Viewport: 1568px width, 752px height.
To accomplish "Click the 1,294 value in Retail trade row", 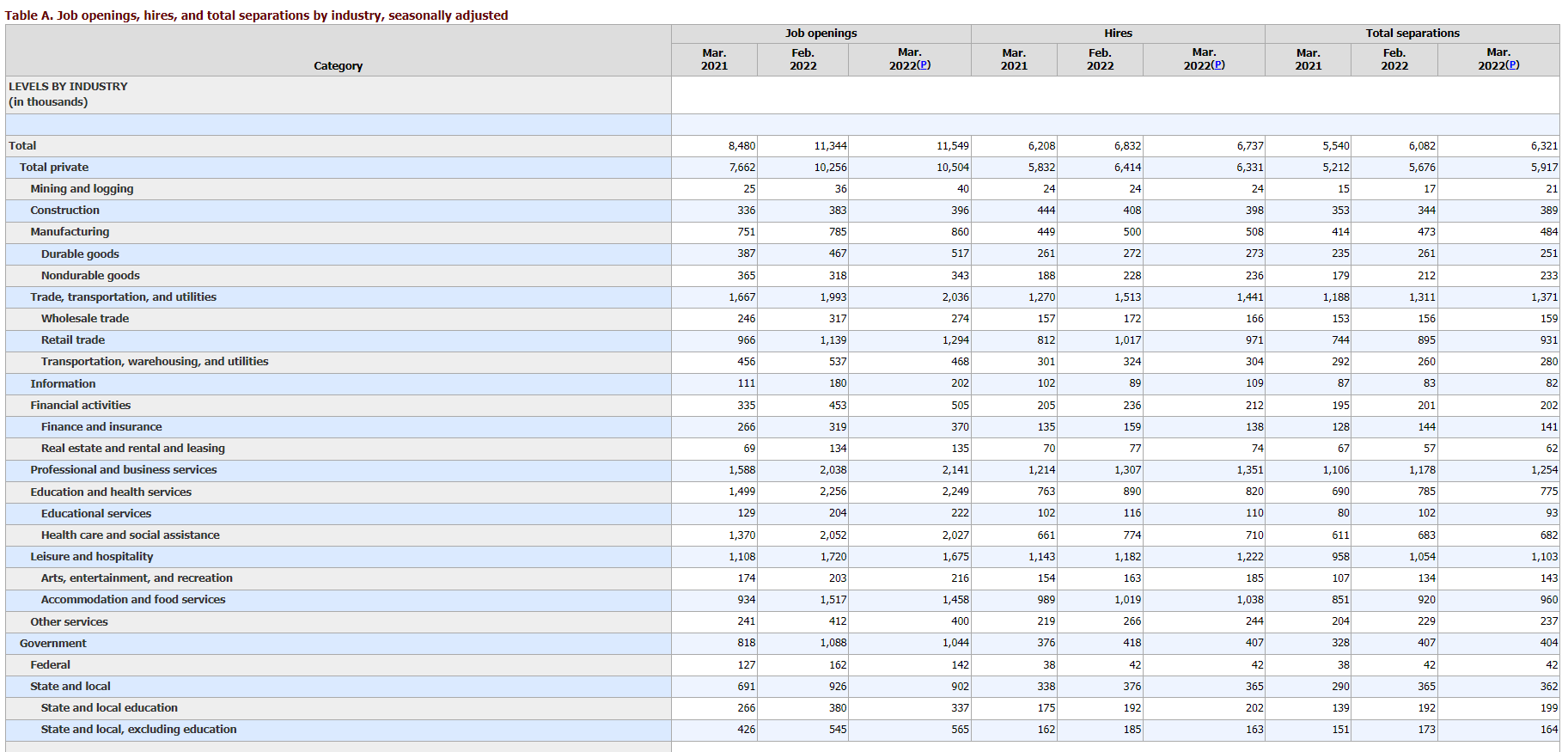I will tap(955, 340).
